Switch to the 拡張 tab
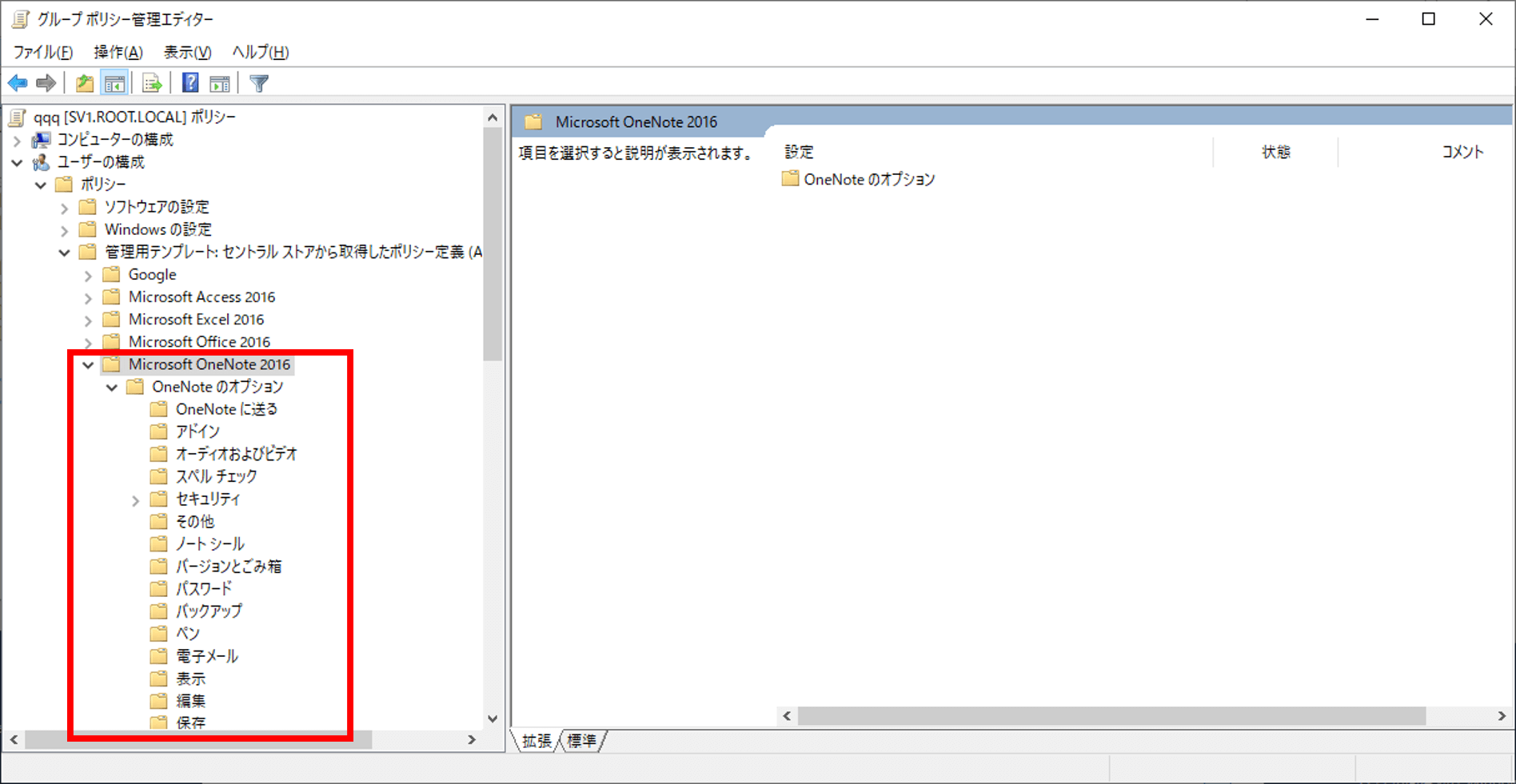The image size is (1516, 784). (537, 741)
